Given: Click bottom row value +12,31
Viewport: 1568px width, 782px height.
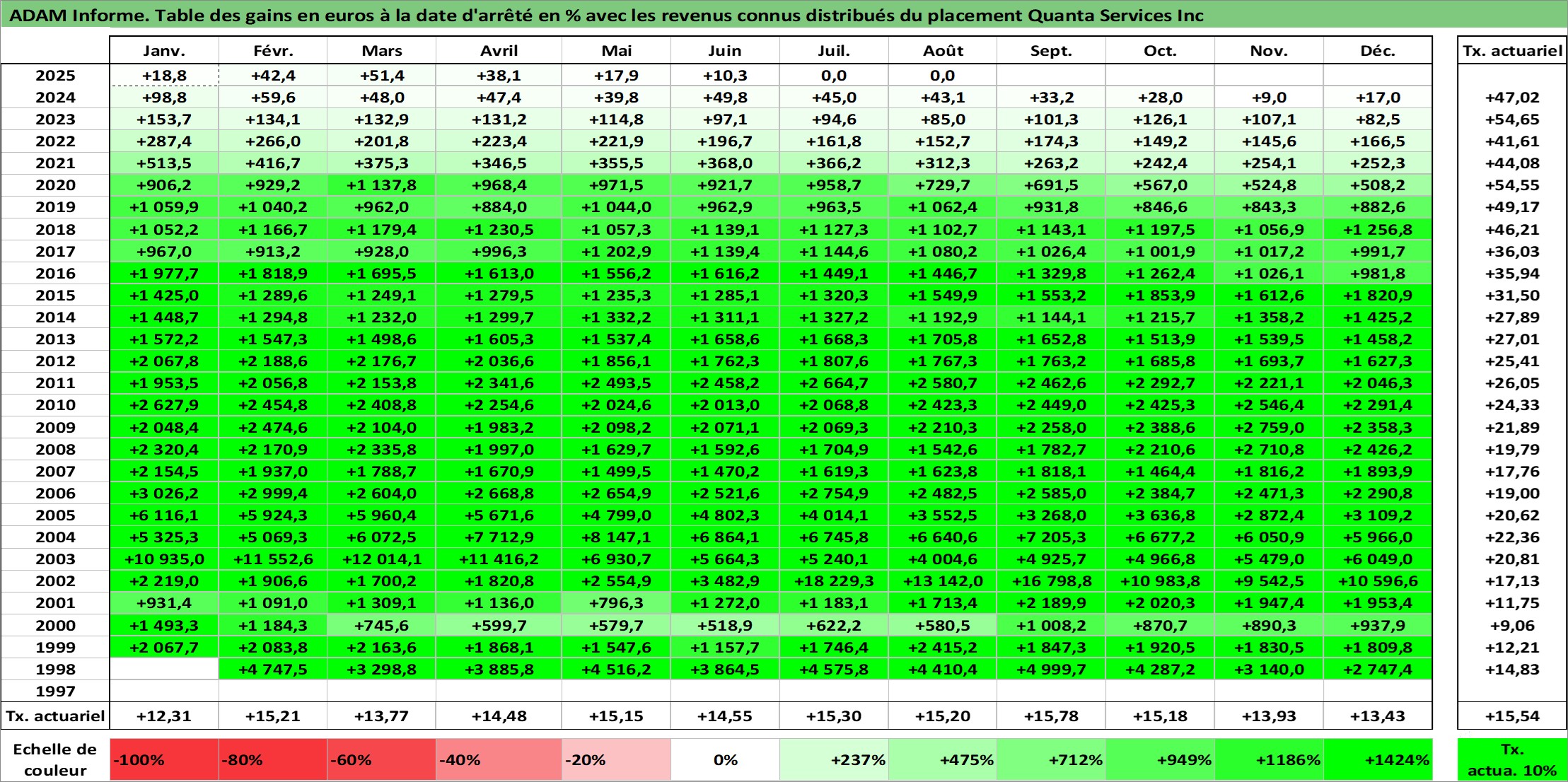Looking at the screenshot, I should [x=164, y=716].
